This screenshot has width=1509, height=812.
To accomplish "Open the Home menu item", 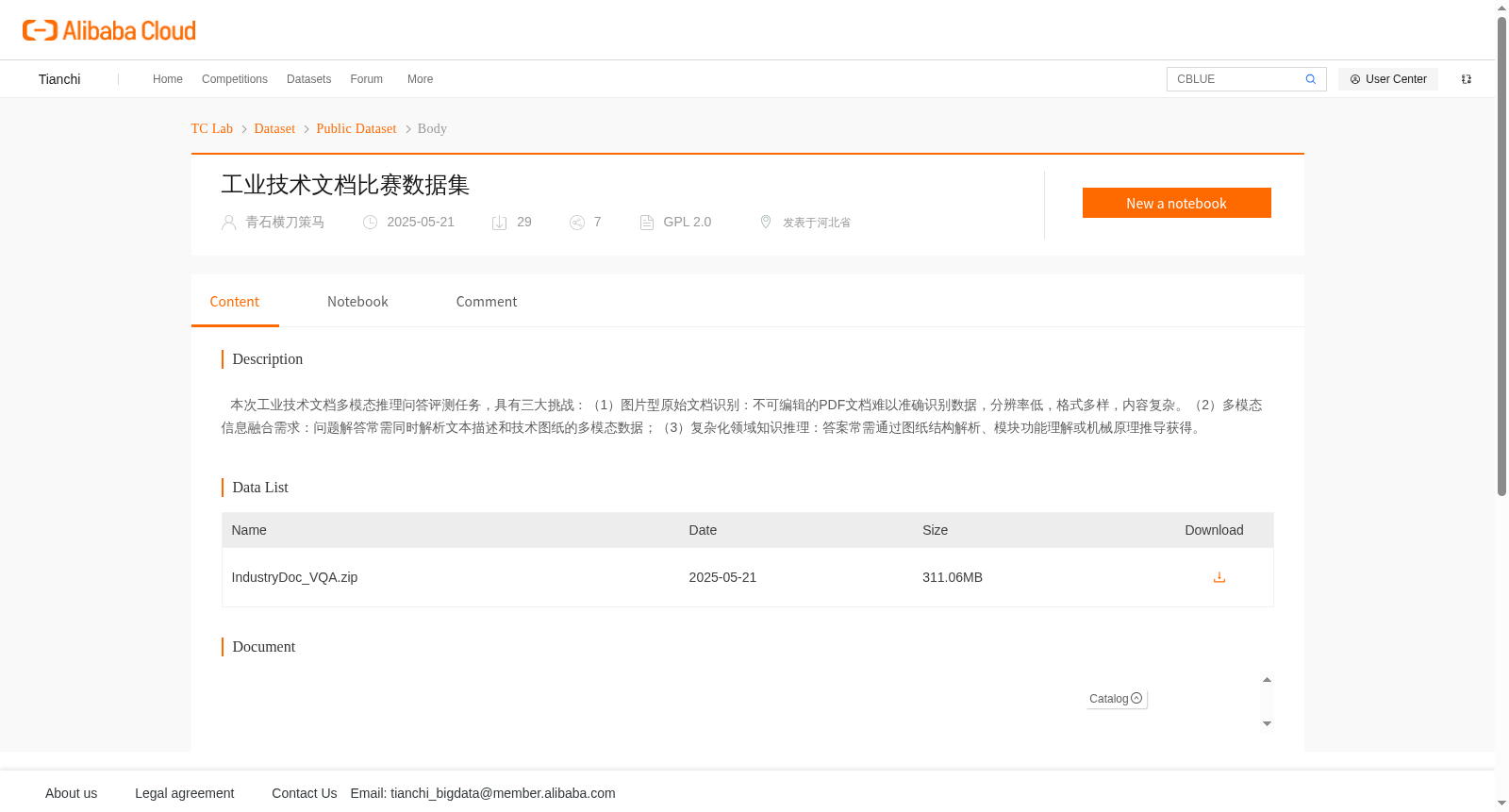I will pyautogui.click(x=168, y=79).
